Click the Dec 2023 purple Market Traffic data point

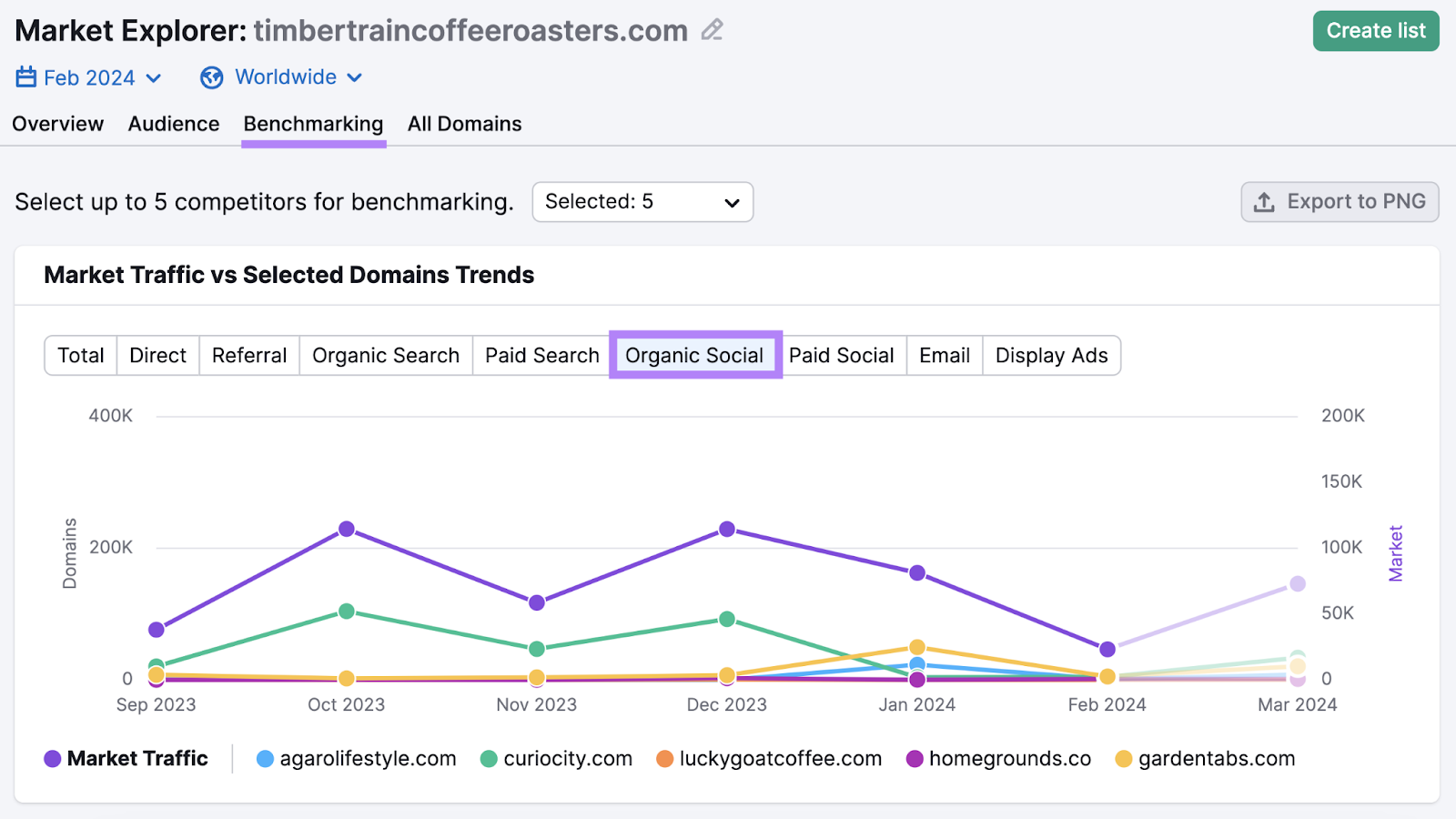point(726,528)
